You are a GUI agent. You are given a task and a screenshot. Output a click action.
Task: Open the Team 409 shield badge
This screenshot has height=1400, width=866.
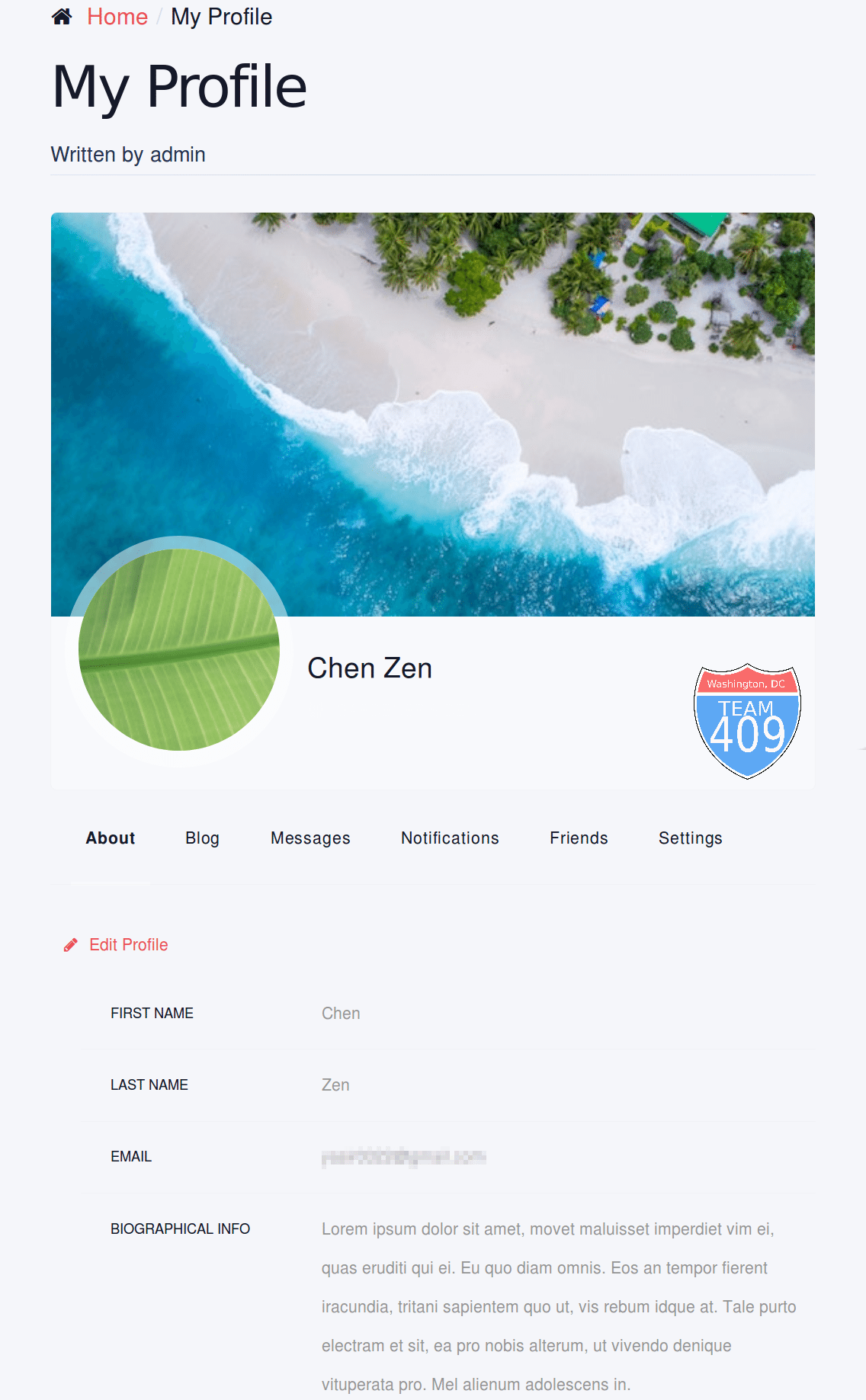click(747, 721)
